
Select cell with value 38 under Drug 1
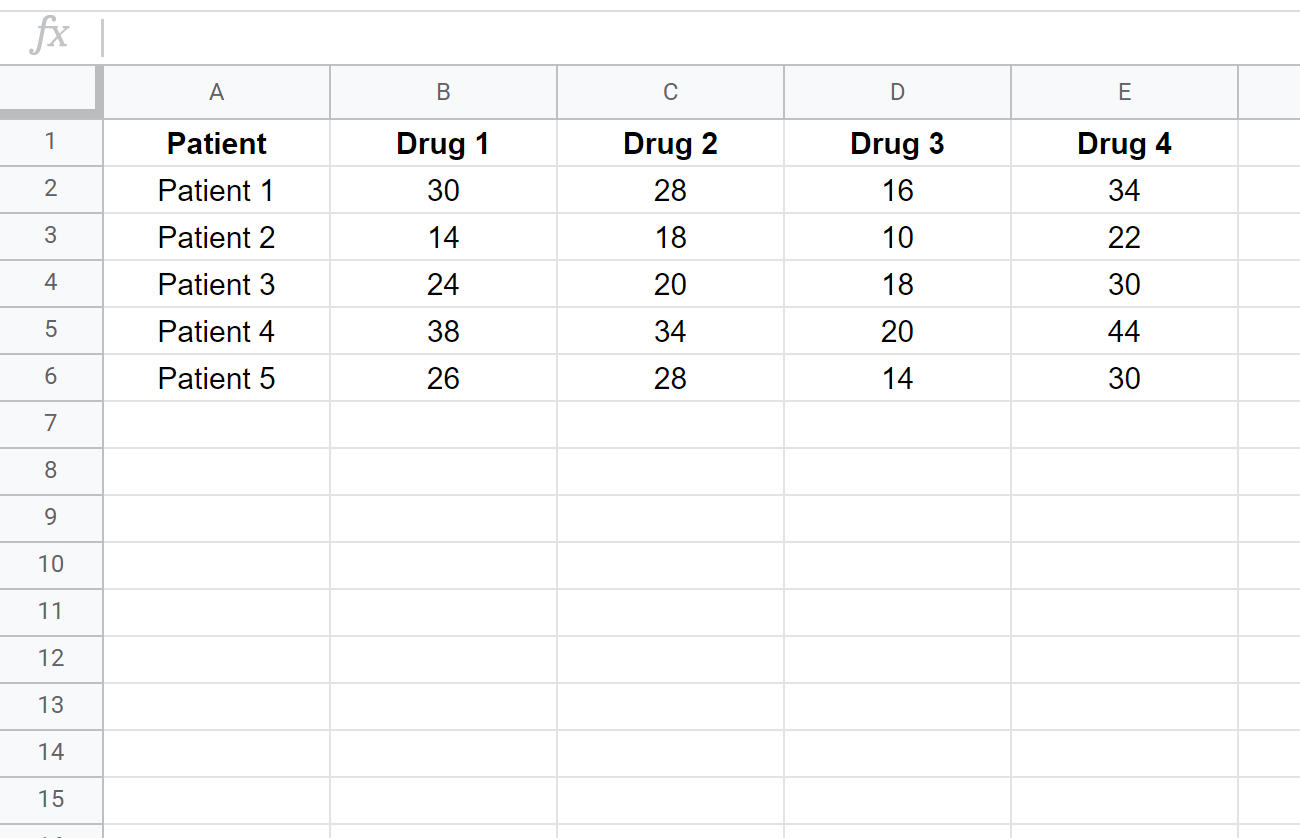point(444,331)
